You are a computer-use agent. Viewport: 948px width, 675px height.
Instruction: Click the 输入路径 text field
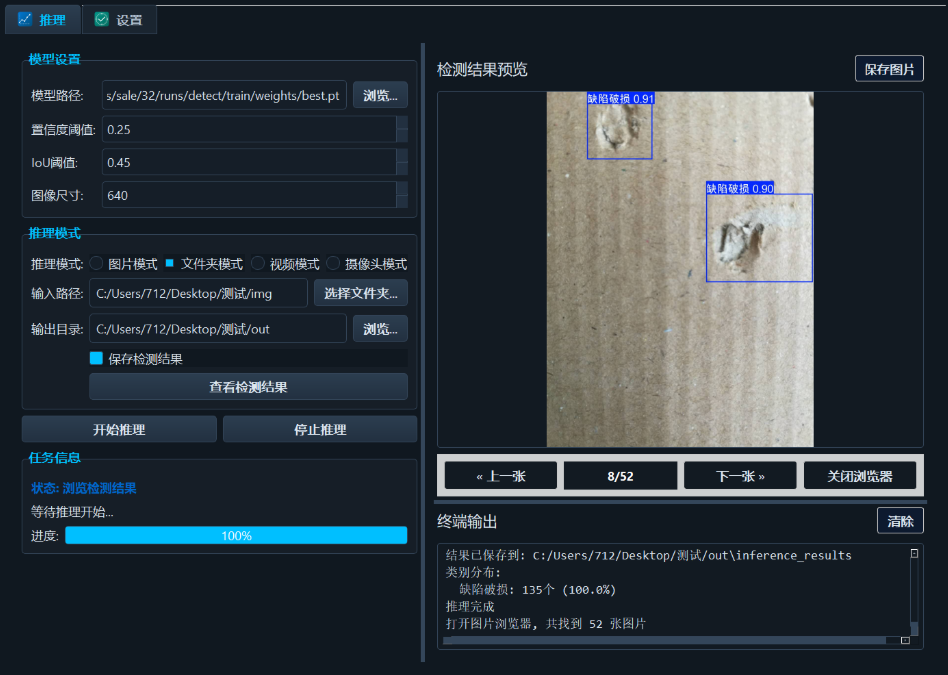point(198,292)
